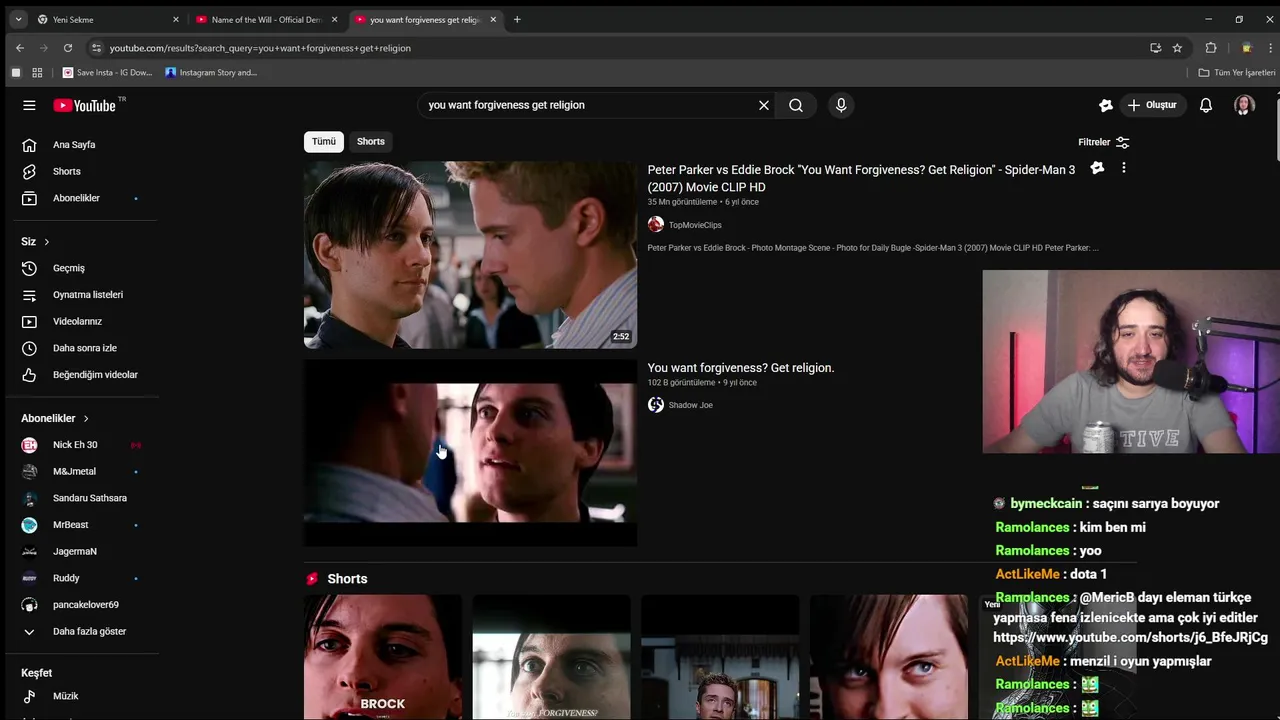Image resolution: width=1280 pixels, height=720 pixels.
Task: Reload the page with the refresh icon
Action: point(67,47)
